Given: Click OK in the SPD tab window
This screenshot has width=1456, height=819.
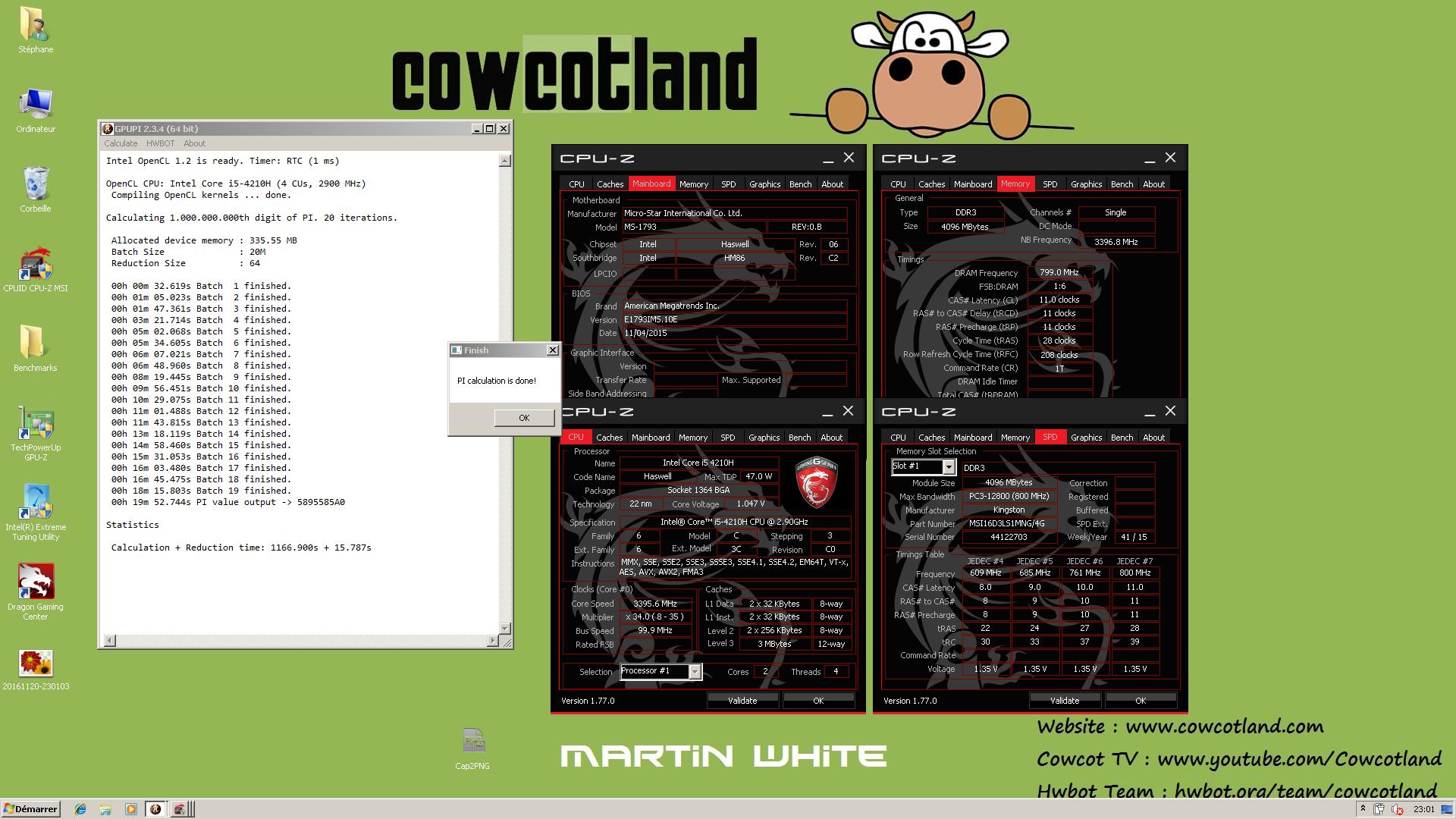Looking at the screenshot, I should point(1141,701).
